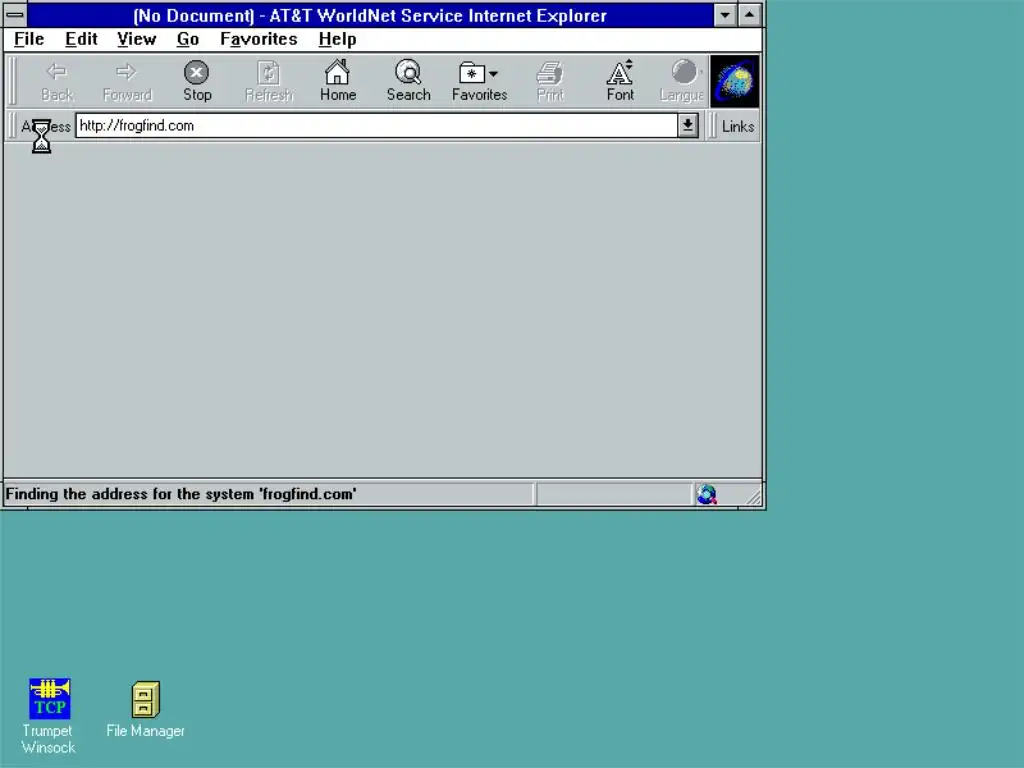Click the Forward arrow toolbar button
Image resolution: width=1024 pixels, height=768 pixels.
tap(127, 81)
